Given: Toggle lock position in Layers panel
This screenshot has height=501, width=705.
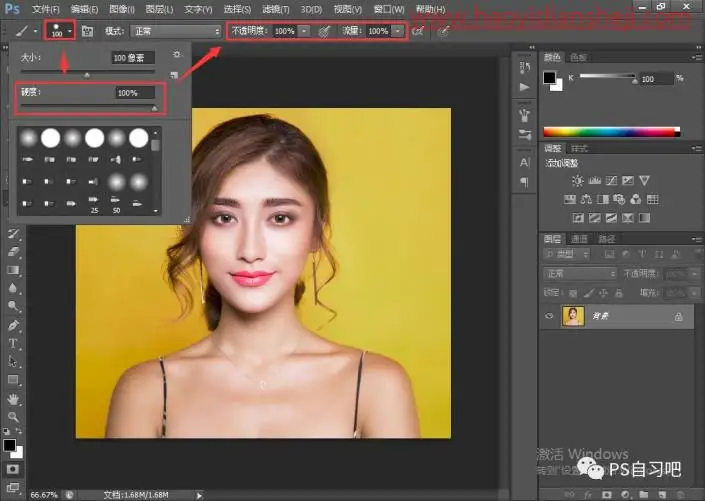Looking at the screenshot, I should coord(603,293).
